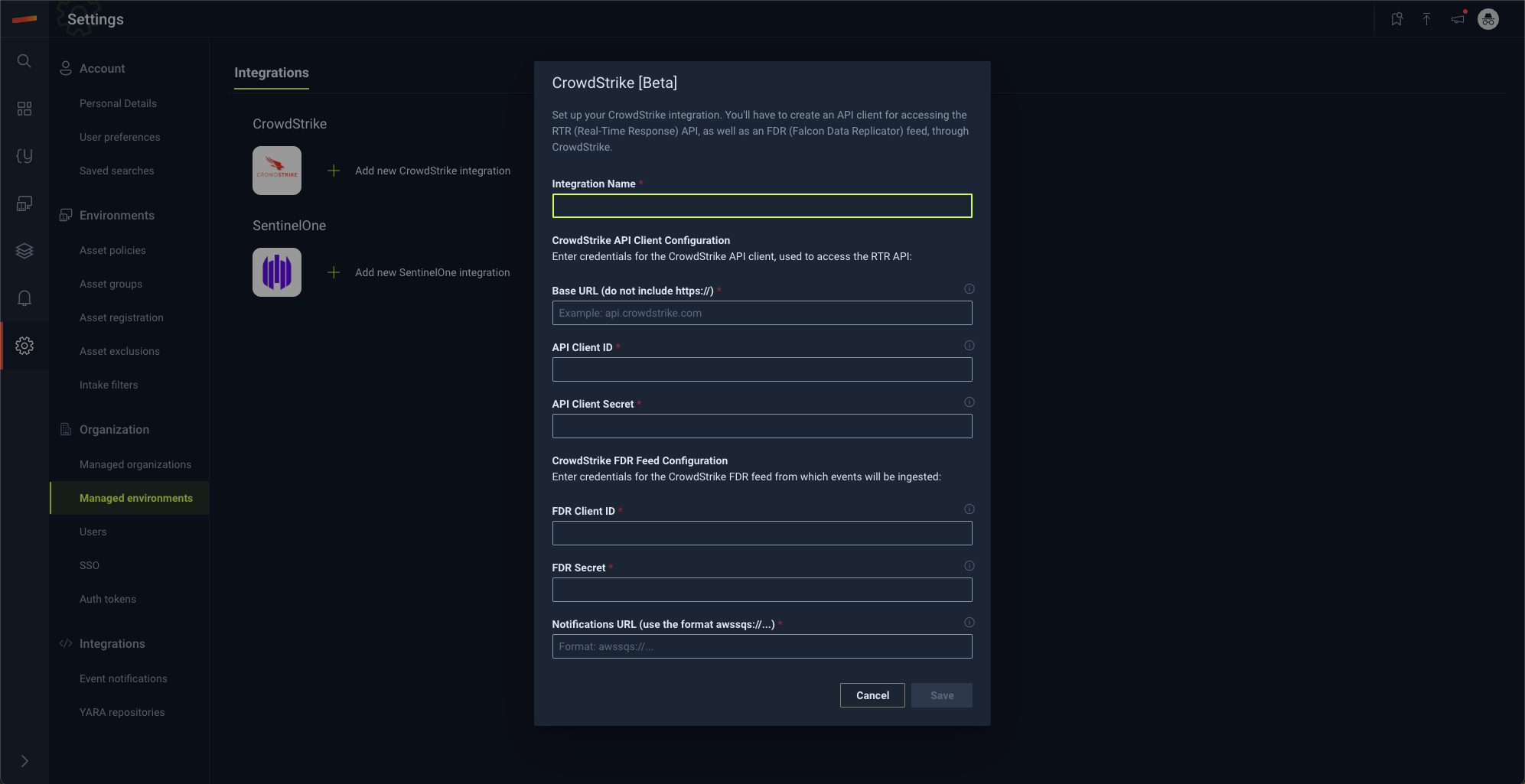Image resolution: width=1525 pixels, height=784 pixels.
Task: Click the app logo at top left
Action: pos(24,19)
